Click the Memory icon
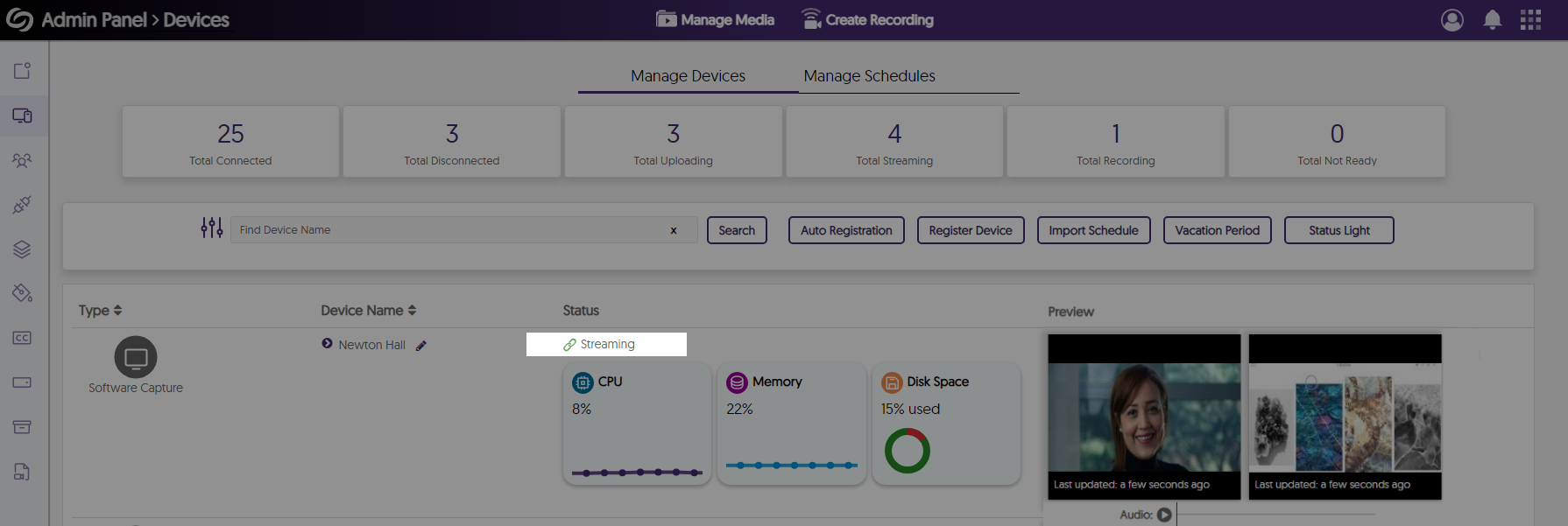Image resolution: width=1568 pixels, height=526 pixels. (x=738, y=382)
